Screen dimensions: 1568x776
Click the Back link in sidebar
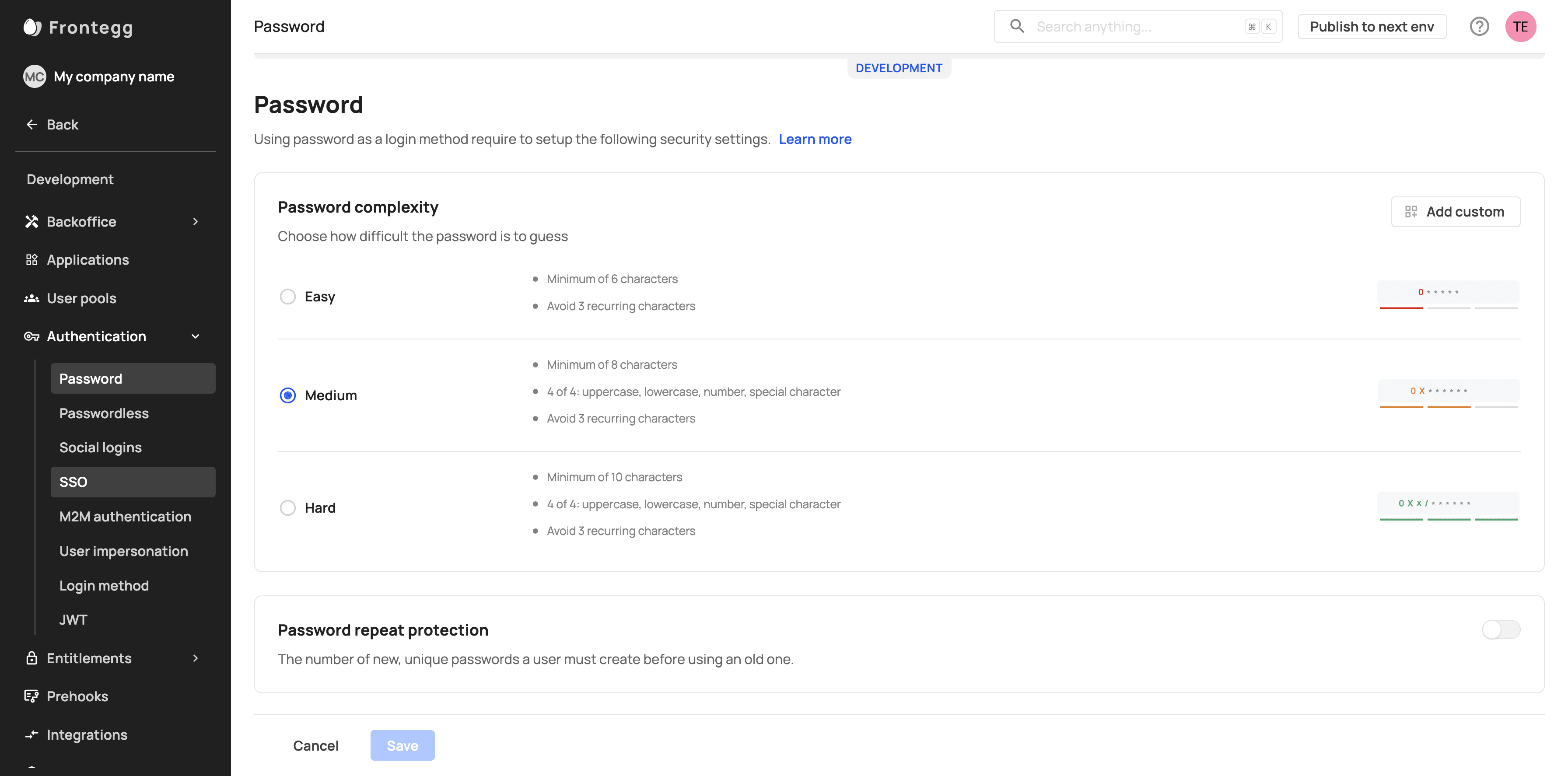[62, 125]
